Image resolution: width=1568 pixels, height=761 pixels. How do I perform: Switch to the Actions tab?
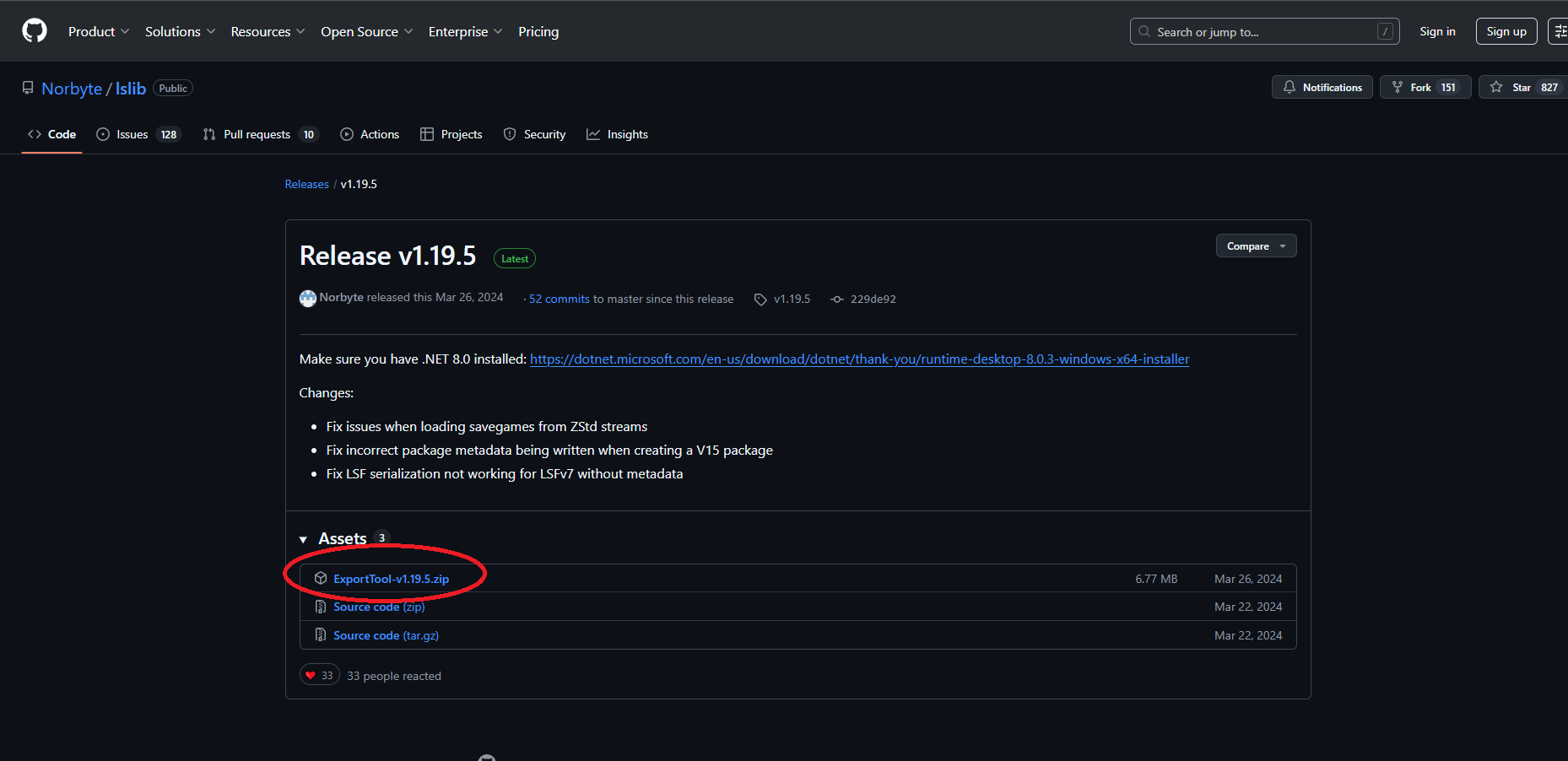pos(370,134)
